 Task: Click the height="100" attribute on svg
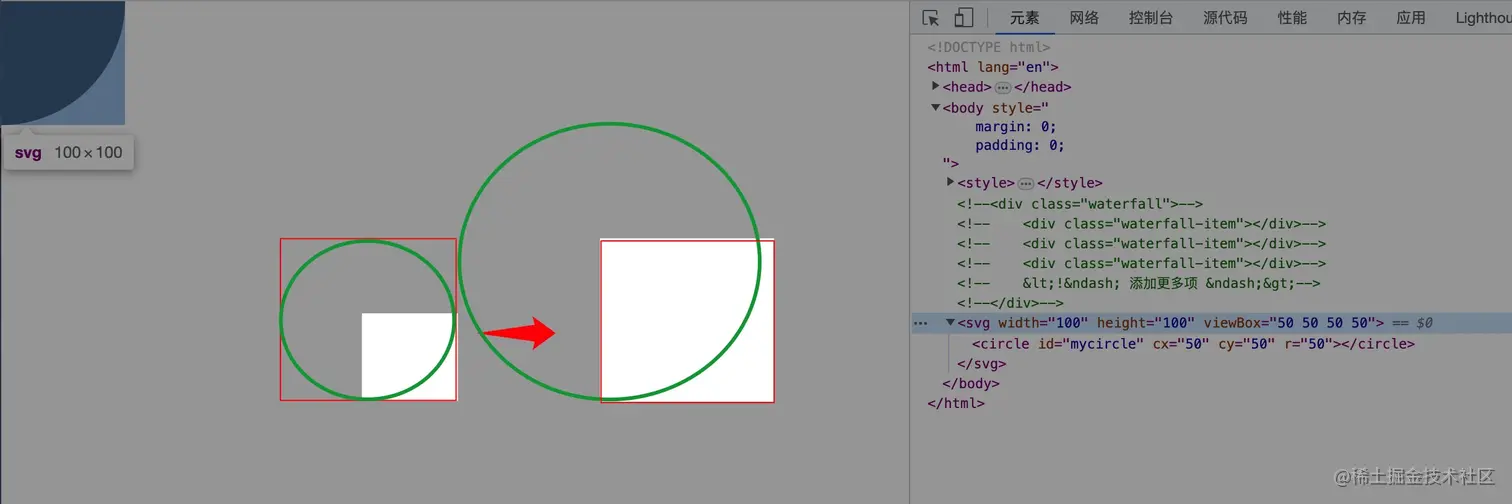coord(1146,323)
